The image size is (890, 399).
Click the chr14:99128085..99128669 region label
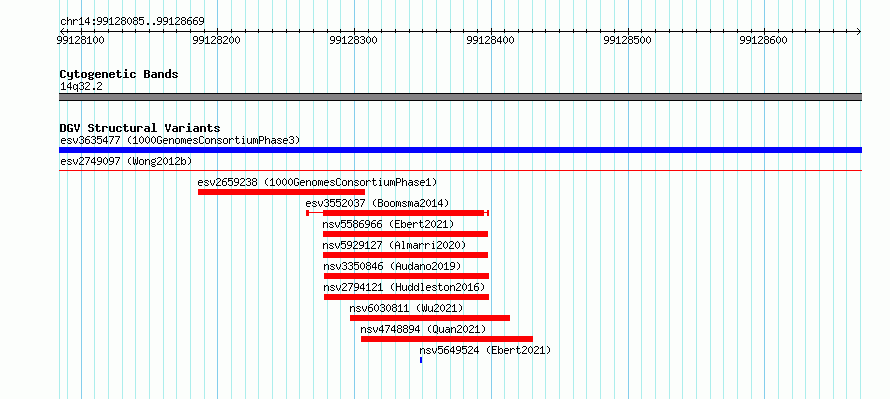[132, 22]
